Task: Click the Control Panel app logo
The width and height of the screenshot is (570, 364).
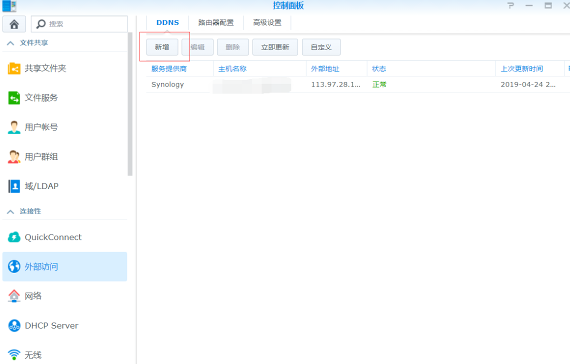Action: (9, 6)
